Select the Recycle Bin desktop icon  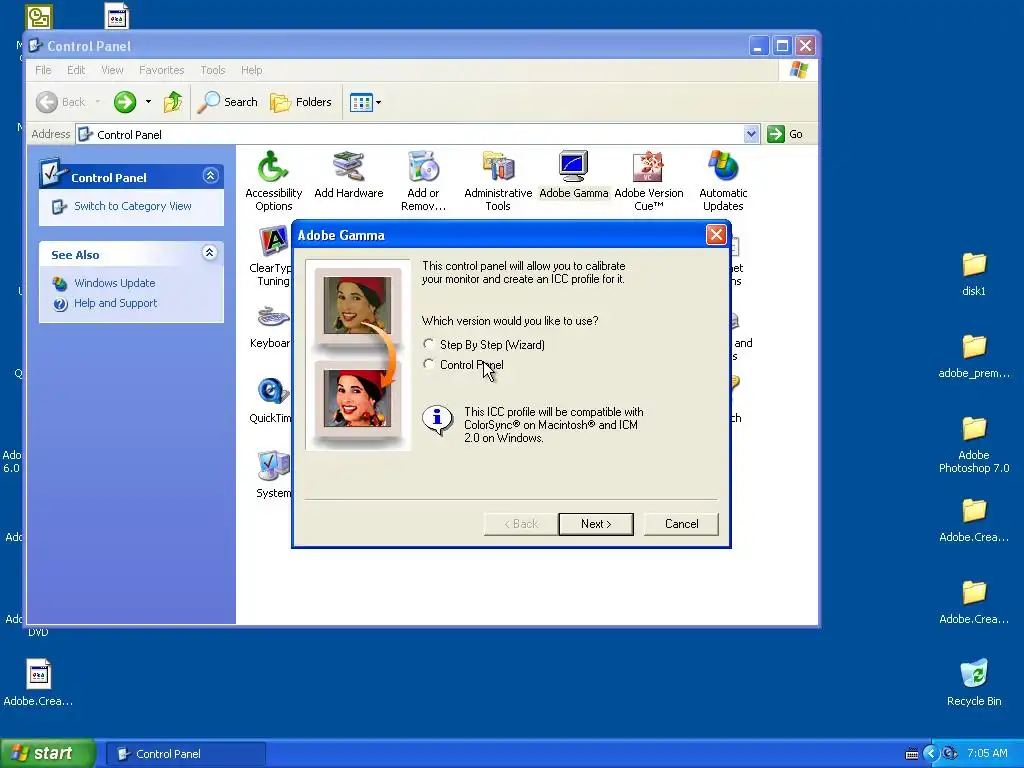coord(974,682)
